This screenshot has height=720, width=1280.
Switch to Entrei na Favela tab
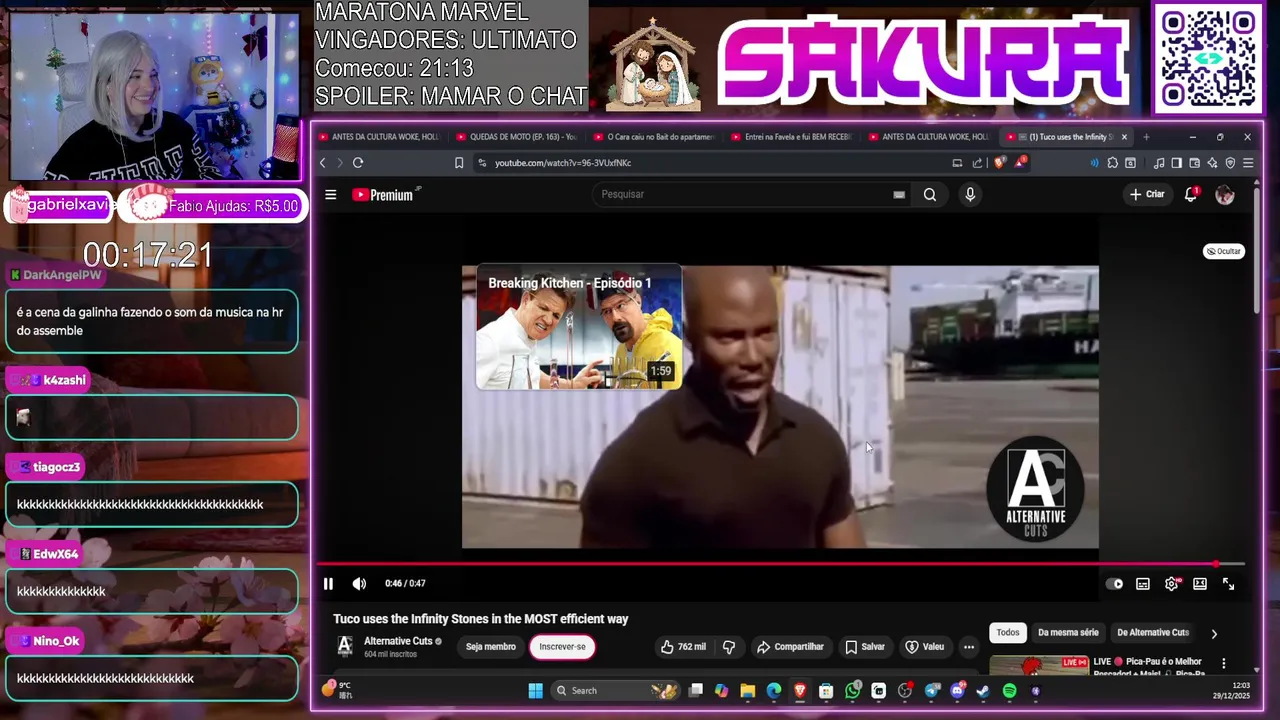coord(791,137)
